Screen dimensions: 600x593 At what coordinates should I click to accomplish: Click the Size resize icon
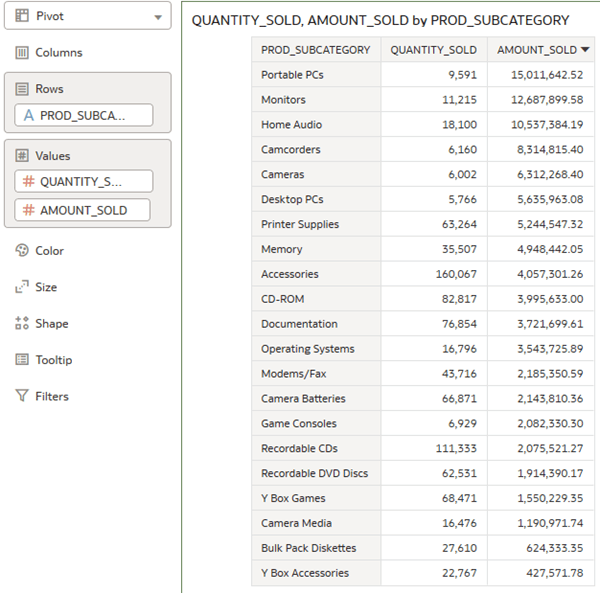[22, 287]
